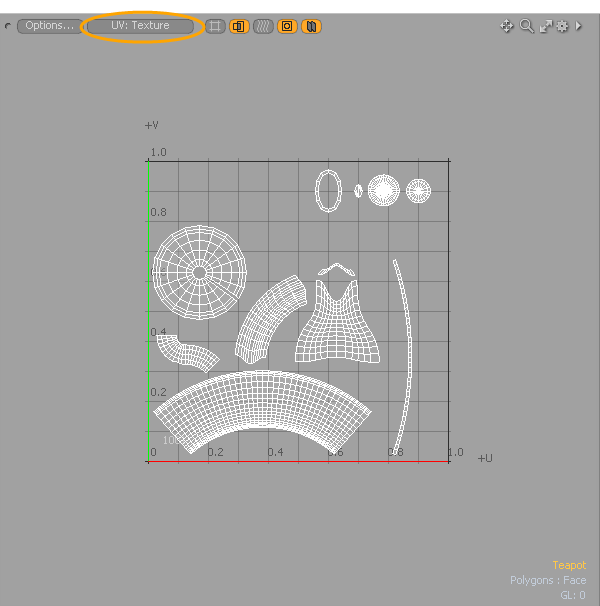Toggle the first orange overlapping-squares icon

(x=240, y=26)
